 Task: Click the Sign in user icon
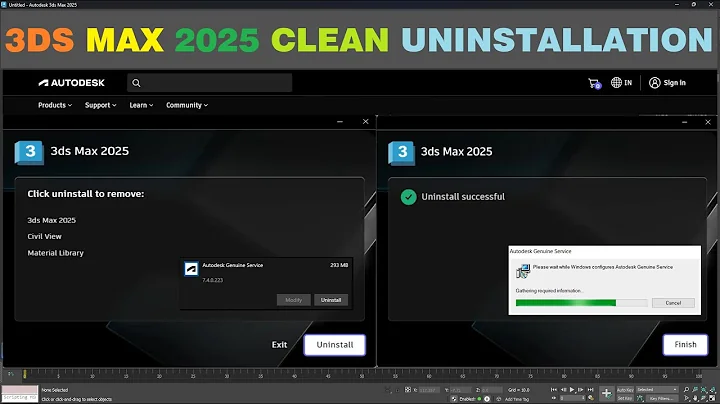(x=654, y=83)
